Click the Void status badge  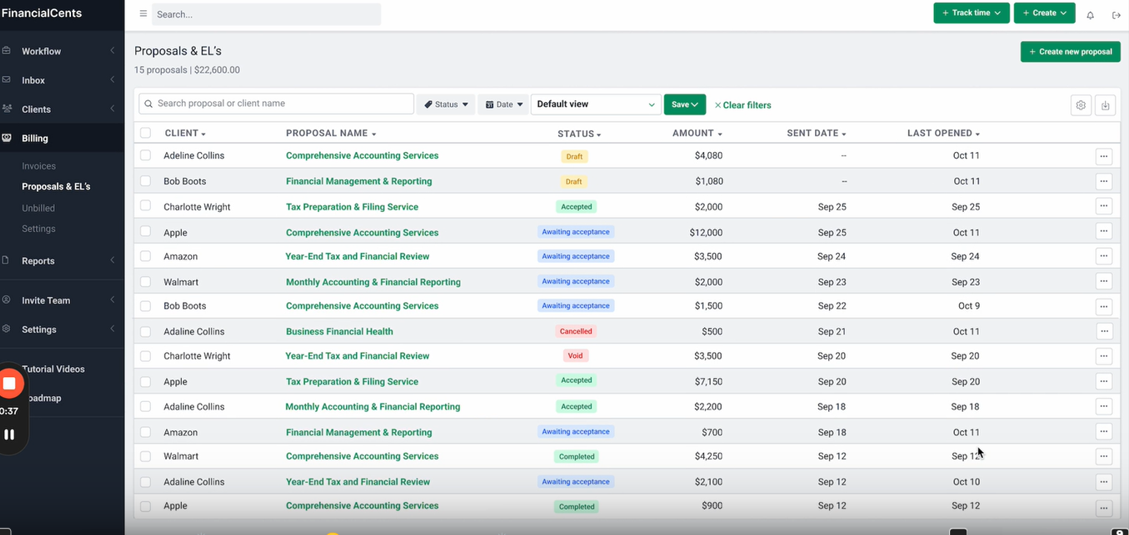click(576, 356)
